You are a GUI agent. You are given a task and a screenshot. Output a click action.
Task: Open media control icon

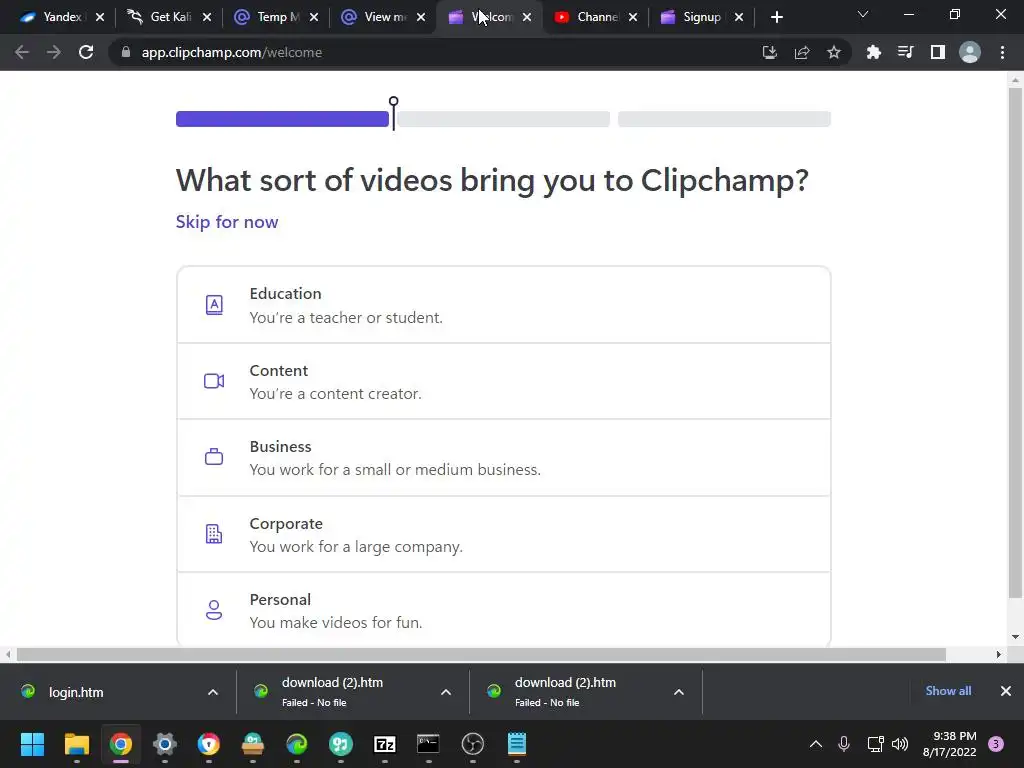(x=906, y=52)
